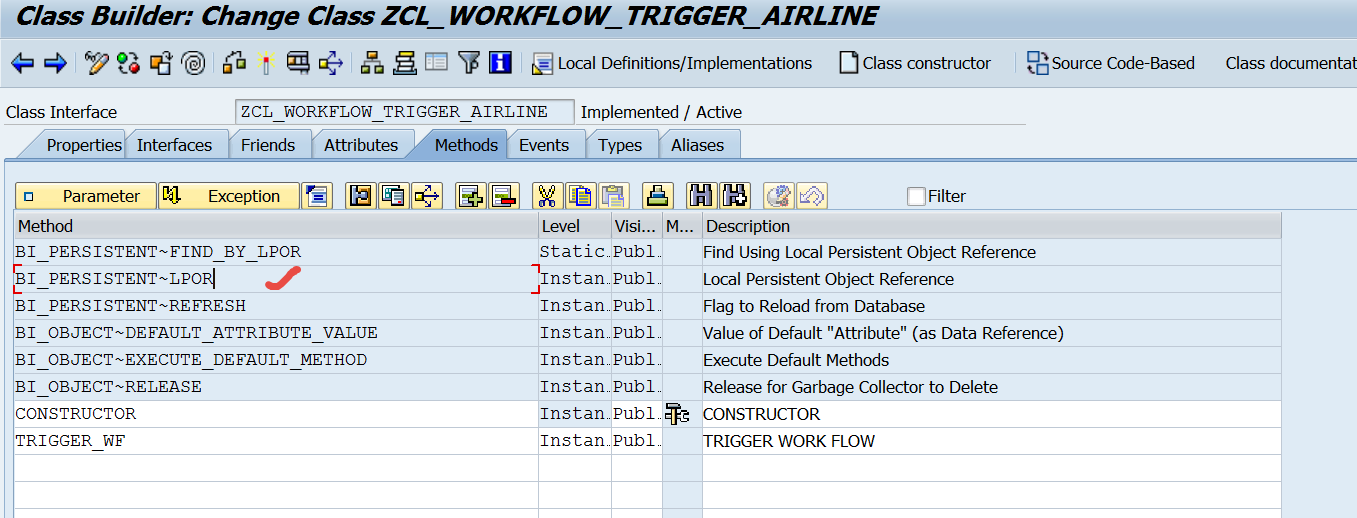Click the fullscreen toggle list icon
1357x518 pixels.
[436, 63]
